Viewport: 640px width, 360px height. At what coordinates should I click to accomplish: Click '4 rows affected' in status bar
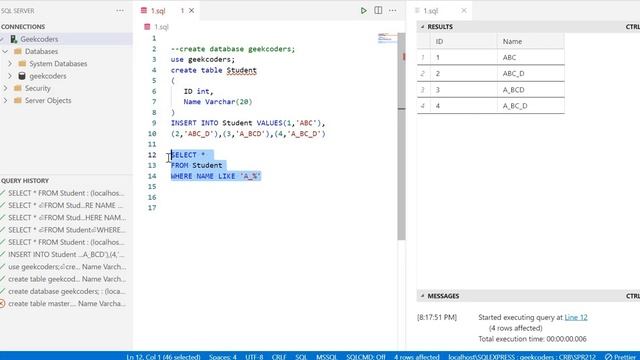tap(417, 357)
